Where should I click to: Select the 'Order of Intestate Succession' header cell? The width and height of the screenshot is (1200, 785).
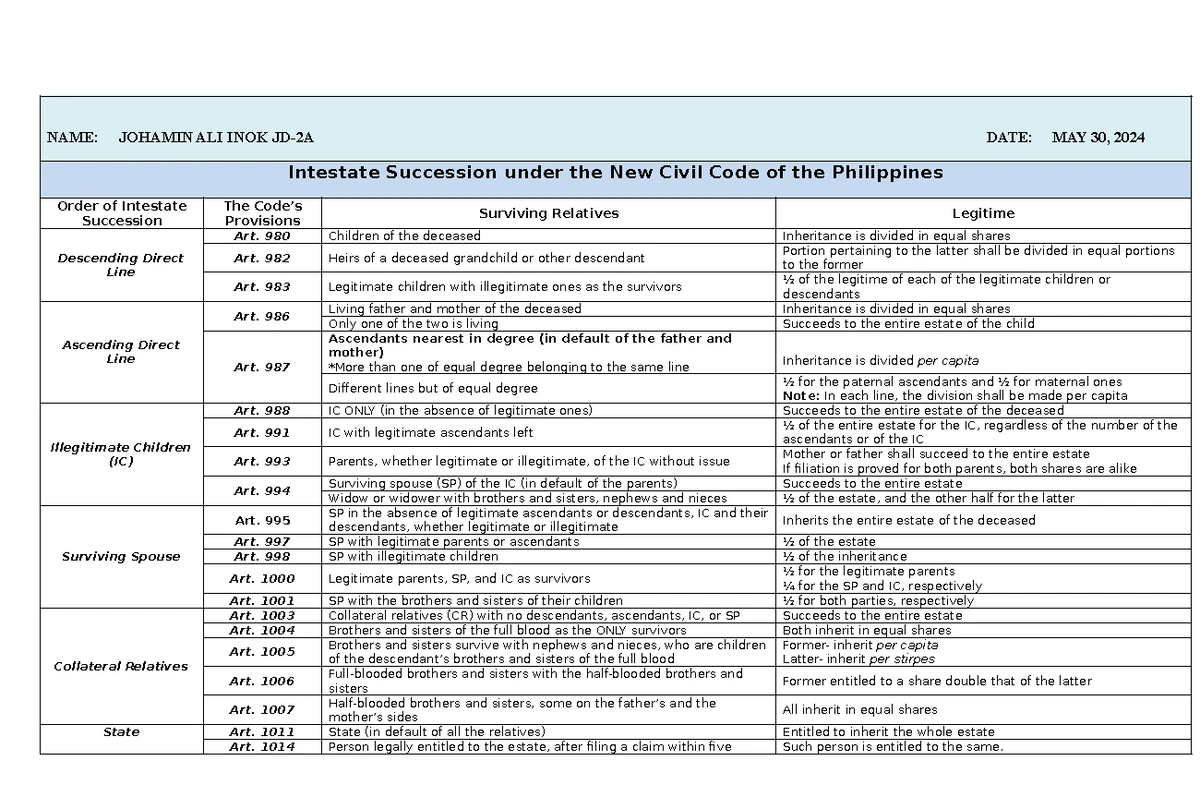[122, 213]
